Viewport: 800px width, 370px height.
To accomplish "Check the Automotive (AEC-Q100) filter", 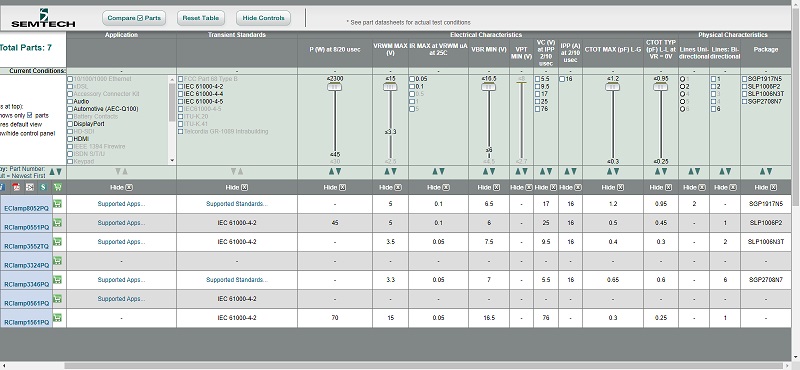I will tap(70, 109).
